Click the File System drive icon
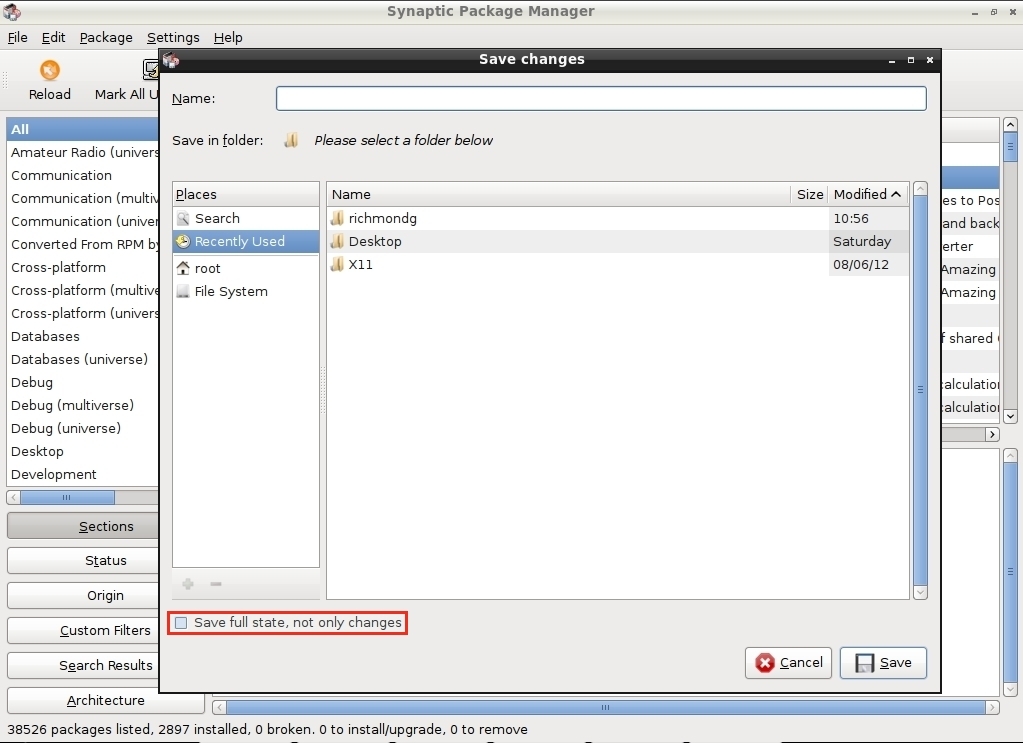Viewport: 1023px width, 743px height. (183, 292)
